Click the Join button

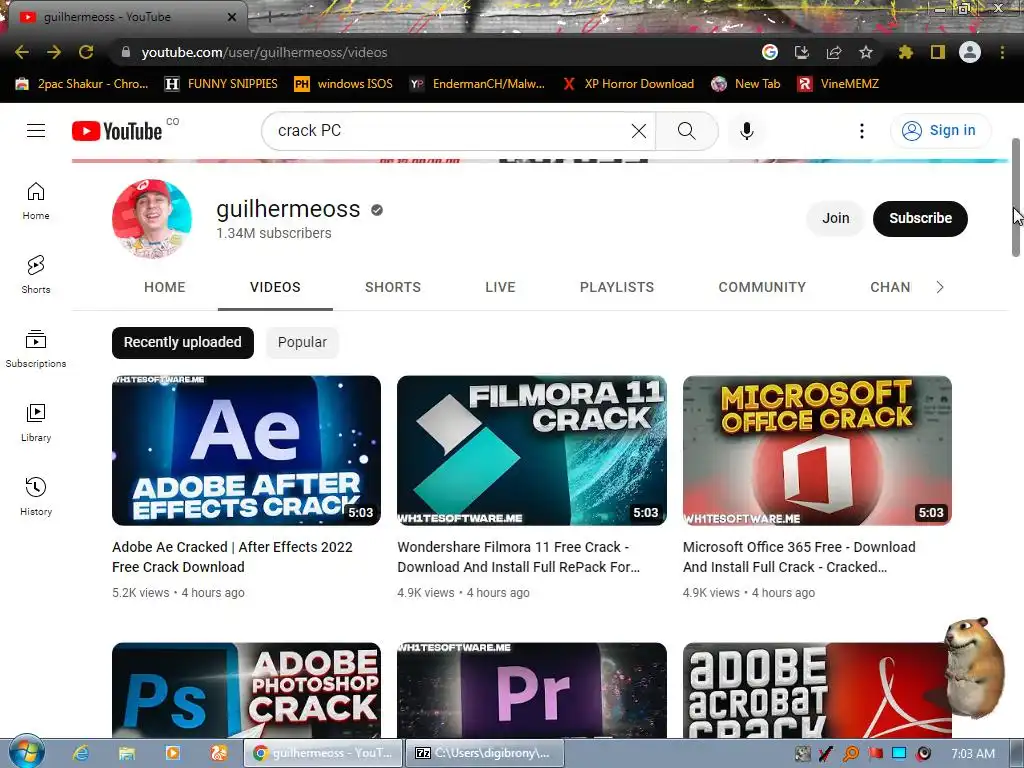835,218
